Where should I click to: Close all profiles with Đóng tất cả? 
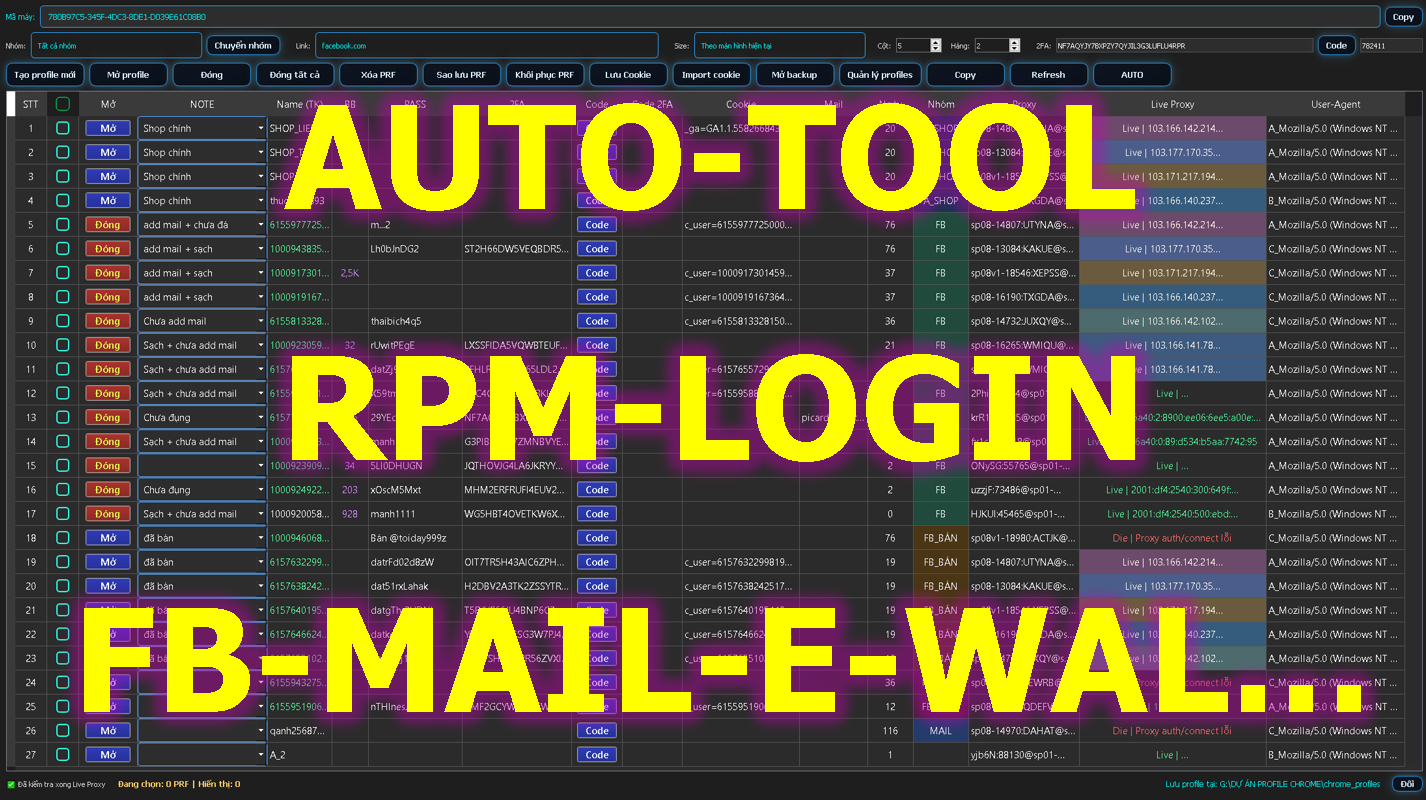(x=295, y=75)
